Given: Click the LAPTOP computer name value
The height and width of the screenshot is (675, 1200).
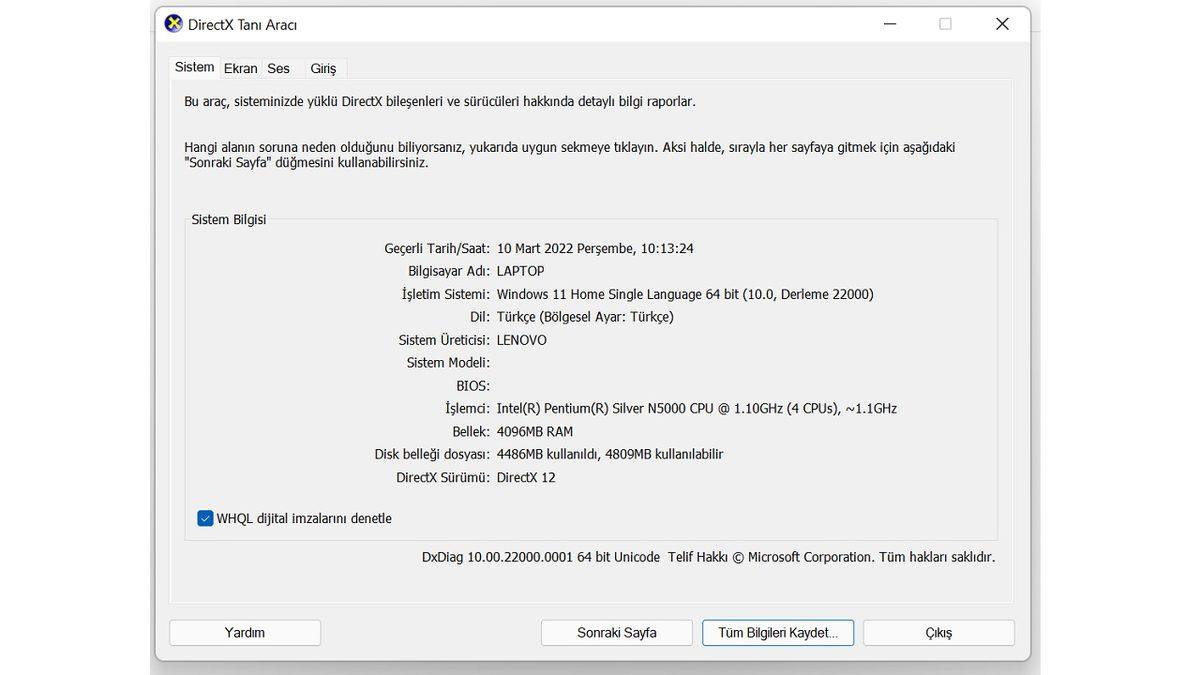Looking at the screenshot, I should tap(520, 271).
